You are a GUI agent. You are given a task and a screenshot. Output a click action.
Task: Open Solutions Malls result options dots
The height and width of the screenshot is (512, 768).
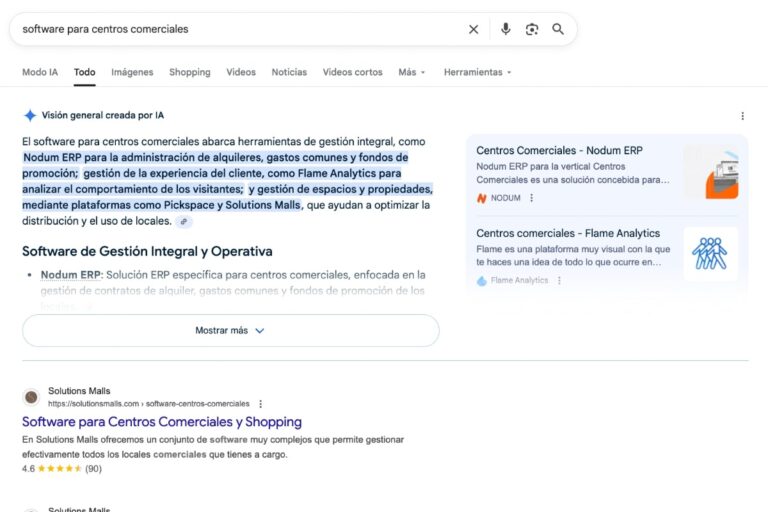point(261,404)
